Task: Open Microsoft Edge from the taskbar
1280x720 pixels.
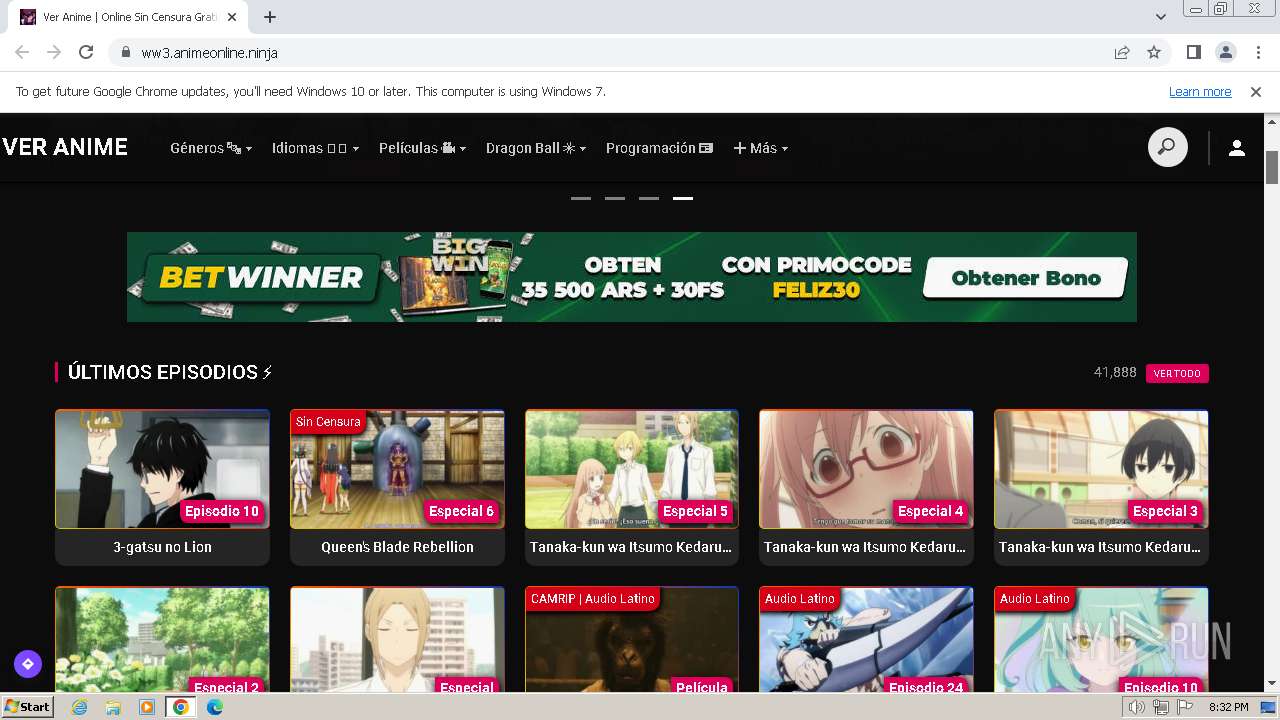Action: [x=215, y=707]
